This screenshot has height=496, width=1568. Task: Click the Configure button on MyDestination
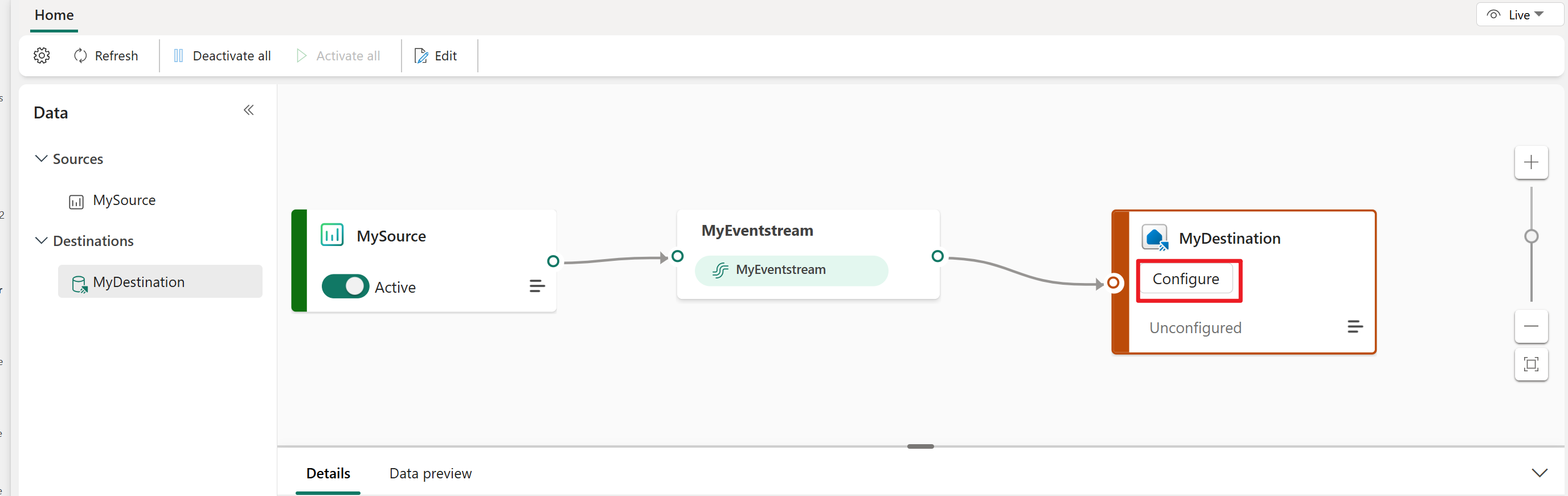[1186, 278]
